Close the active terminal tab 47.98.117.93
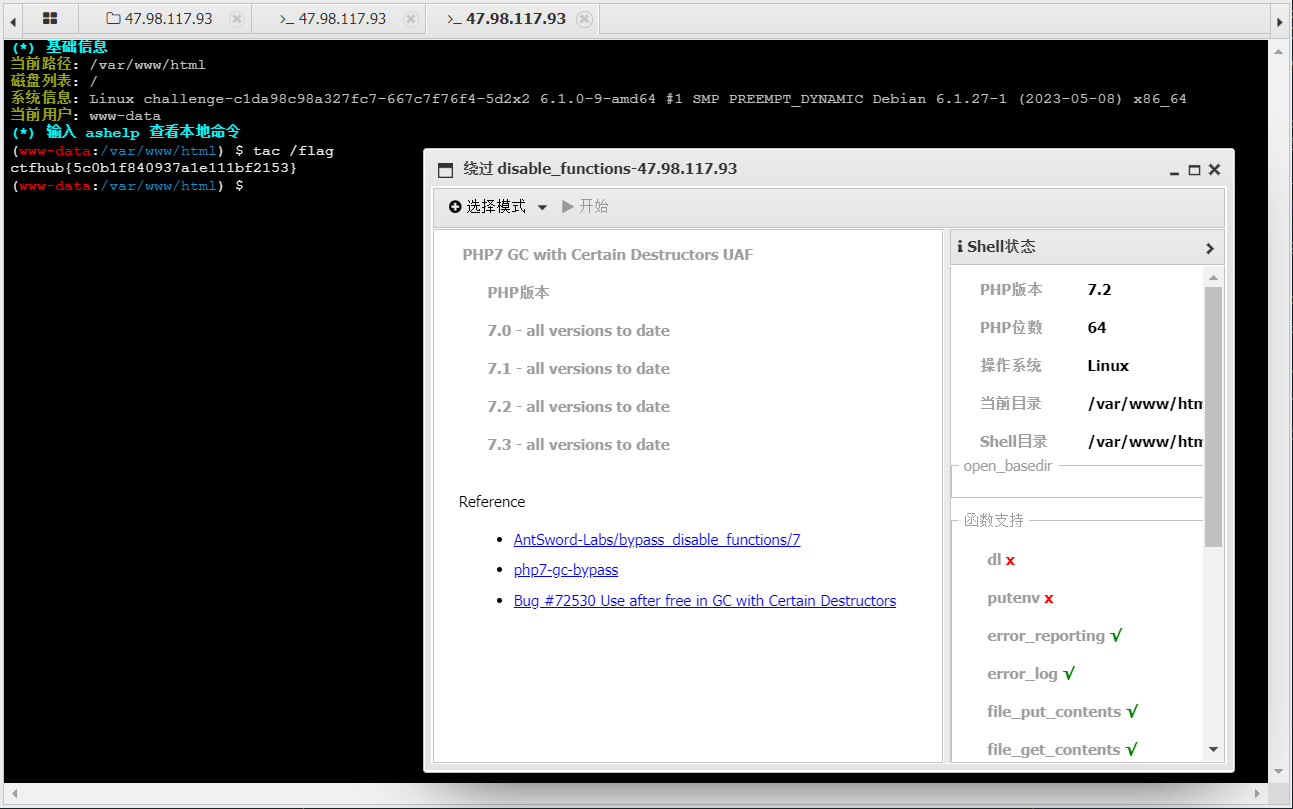 click(x=585, y=19)
